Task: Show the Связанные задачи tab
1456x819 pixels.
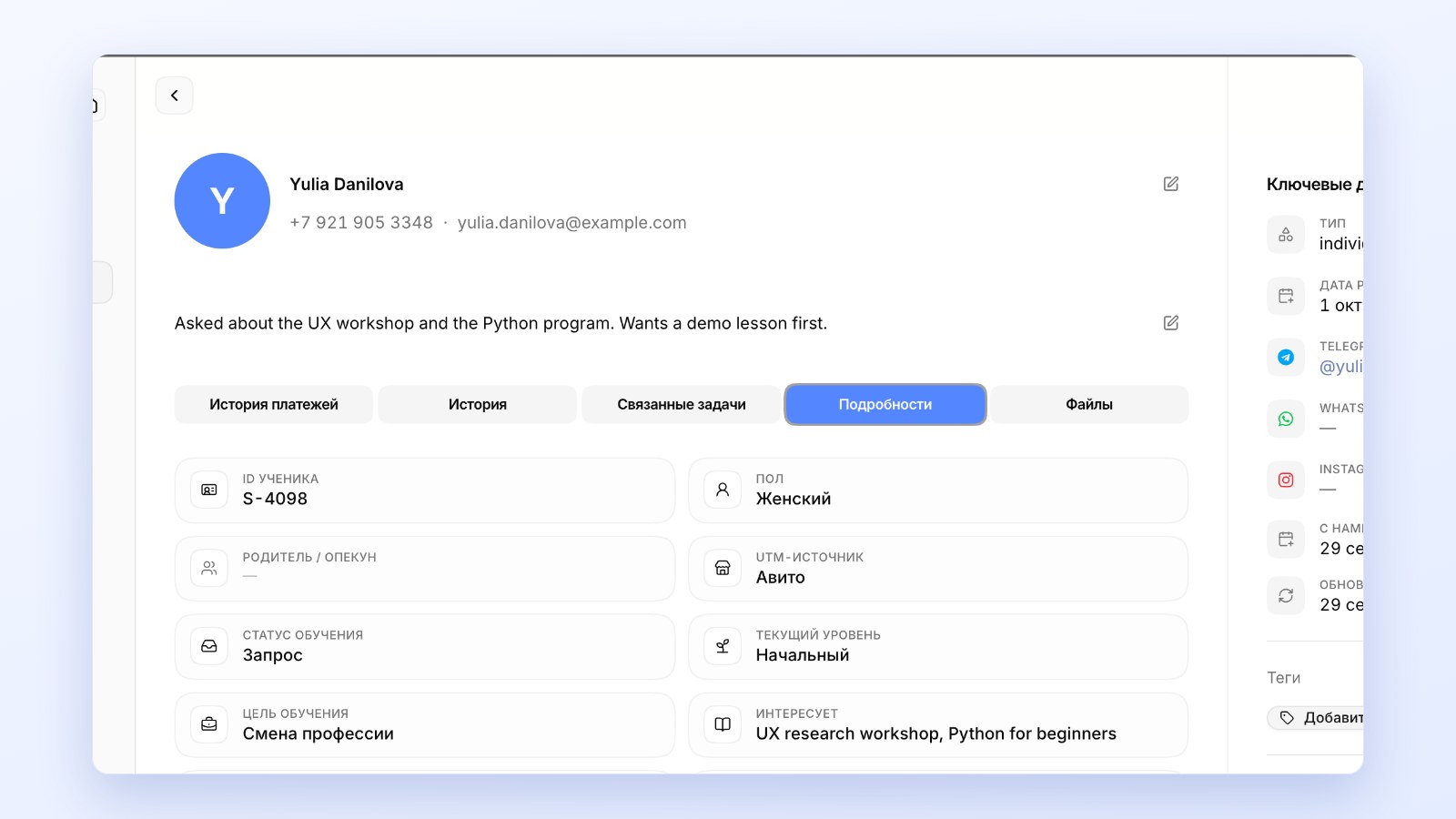Action: pos(682,404)
